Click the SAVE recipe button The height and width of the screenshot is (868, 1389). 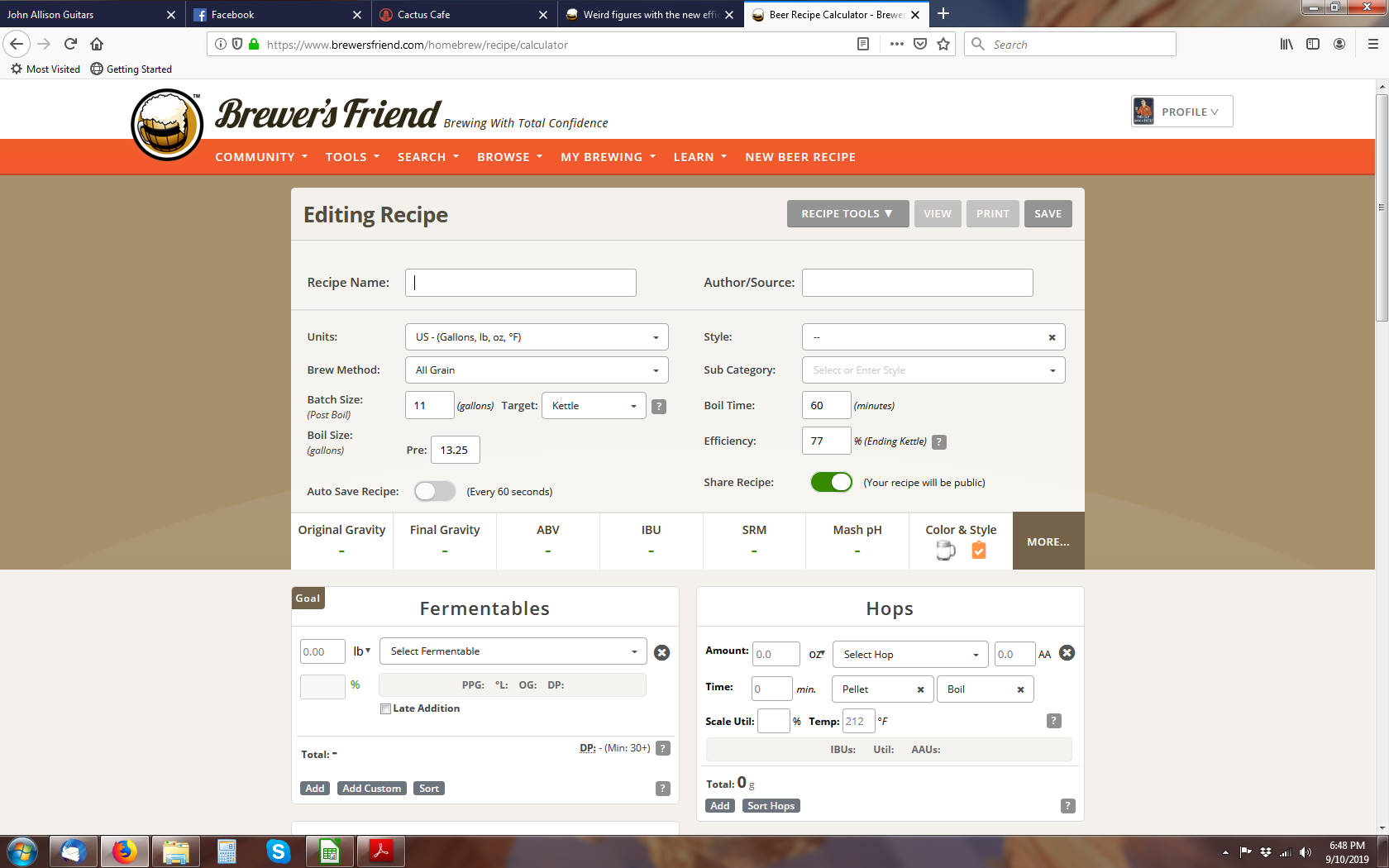point(1048,214)
